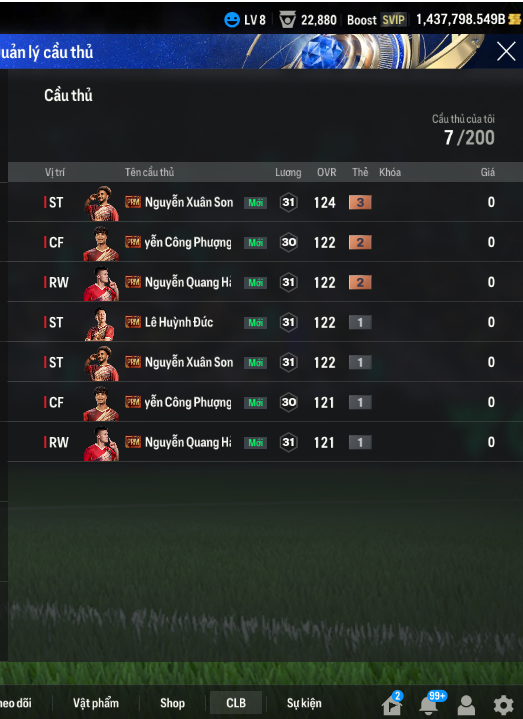Close the player management panel
Screen dimensions: 523x719
click(x=506, y=51)
